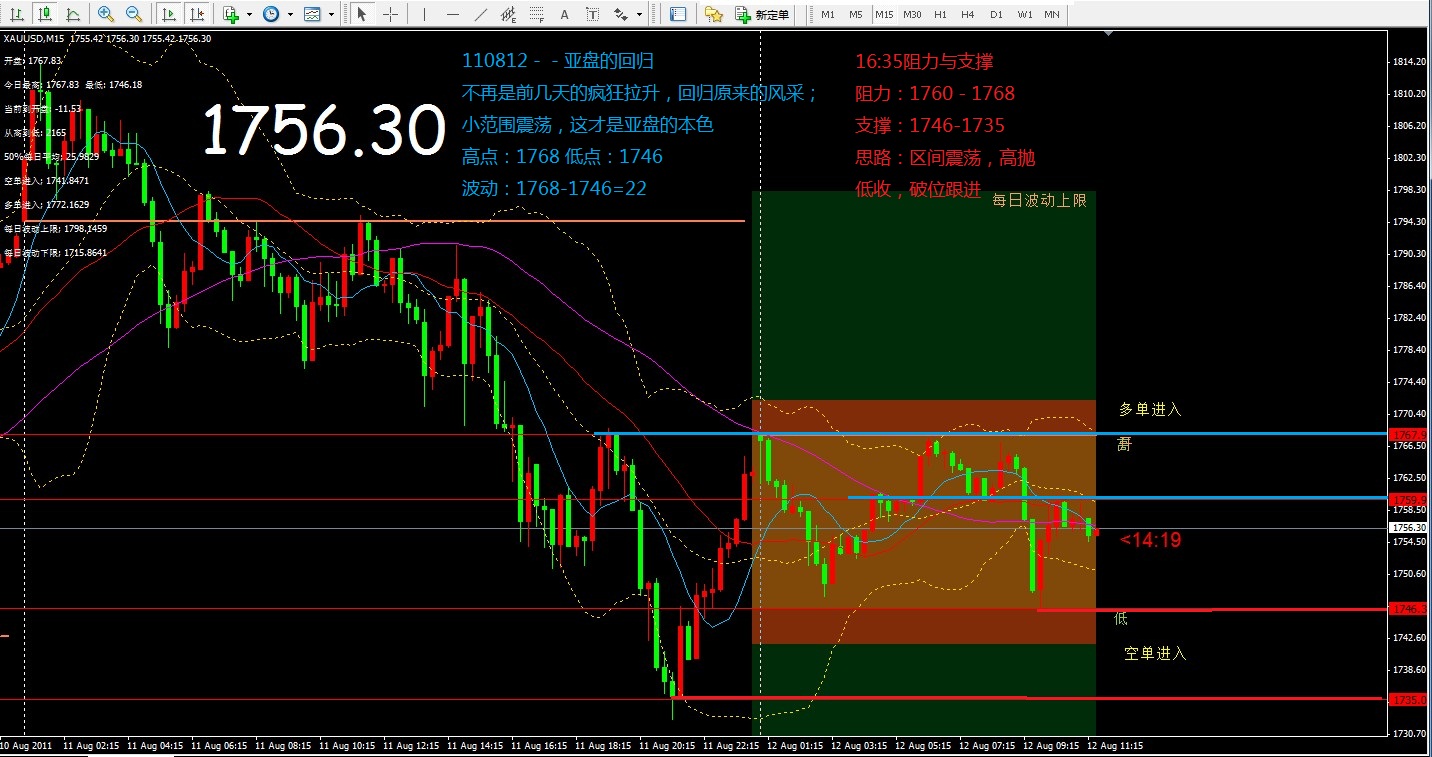Set chart timeframe to M5
Screen dimensions: 1432x757
(x=856, y=14)
